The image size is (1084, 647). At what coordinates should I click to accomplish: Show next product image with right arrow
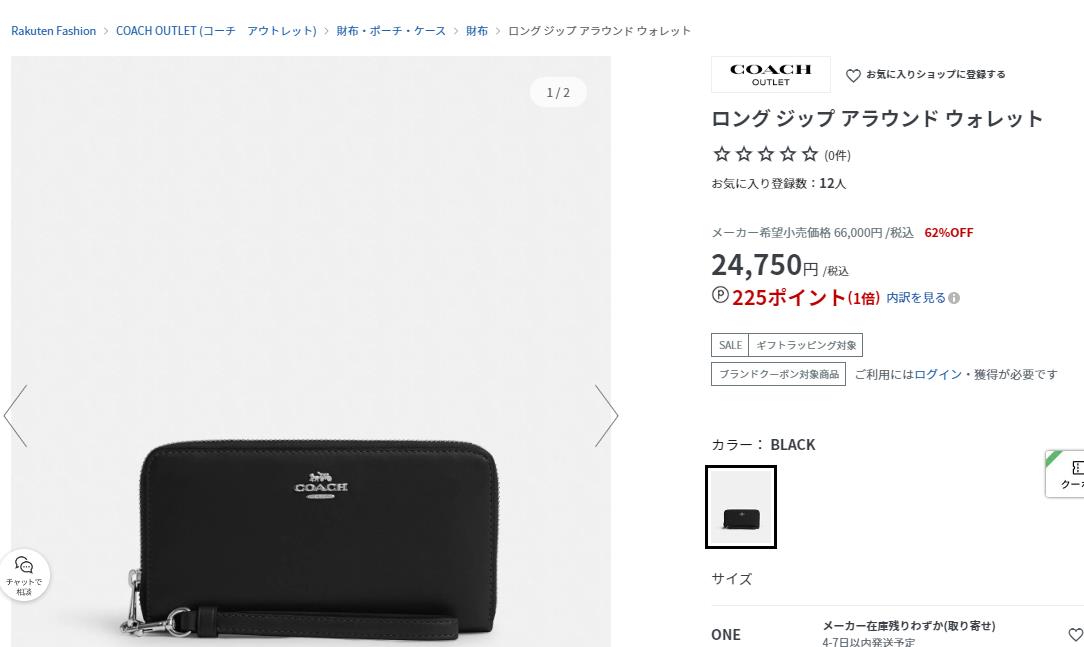coord(606,415)
